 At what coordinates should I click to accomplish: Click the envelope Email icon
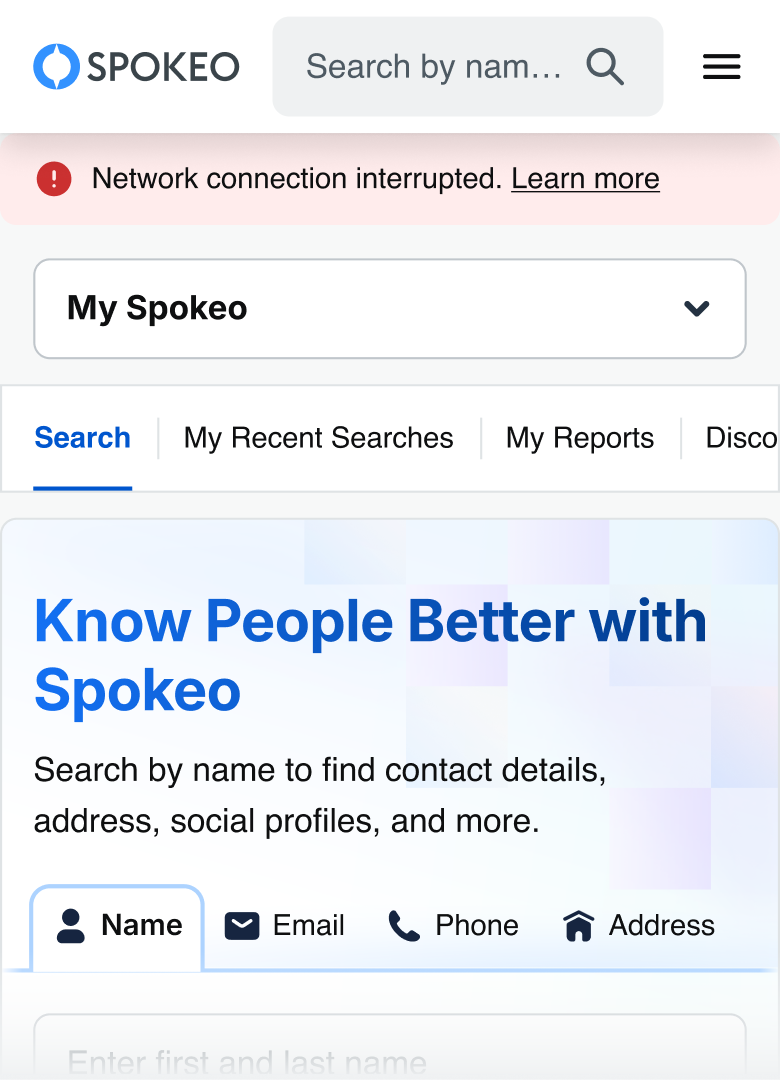pos(242,926)
